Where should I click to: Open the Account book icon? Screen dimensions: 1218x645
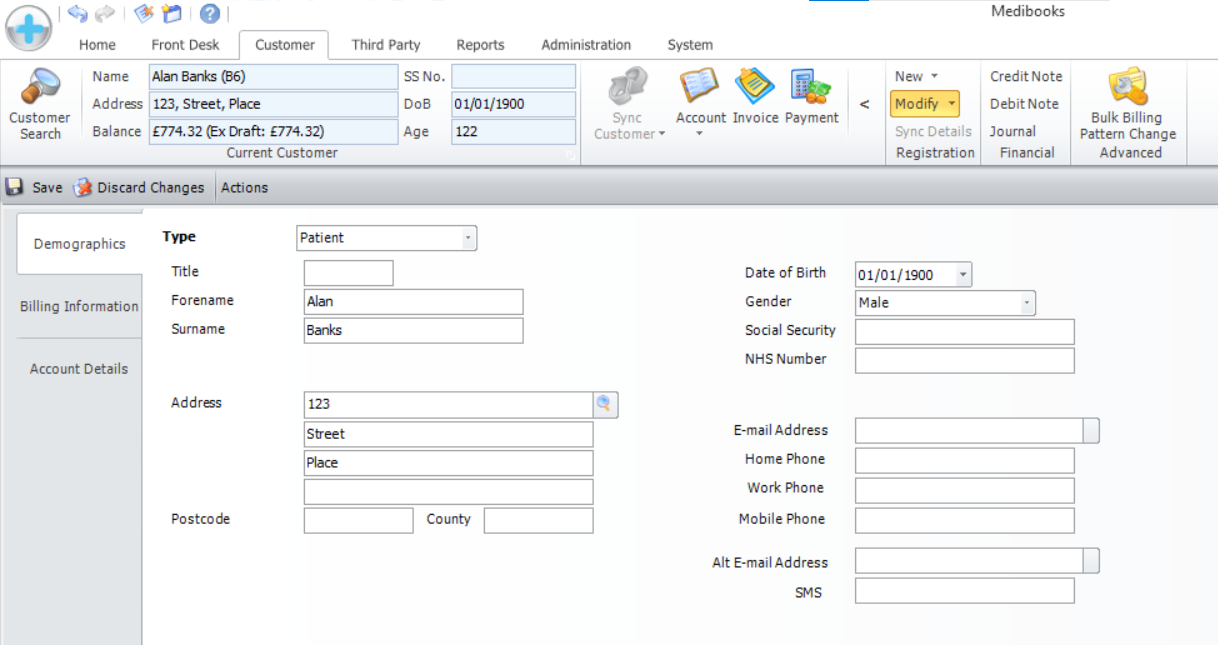(700, 87)
